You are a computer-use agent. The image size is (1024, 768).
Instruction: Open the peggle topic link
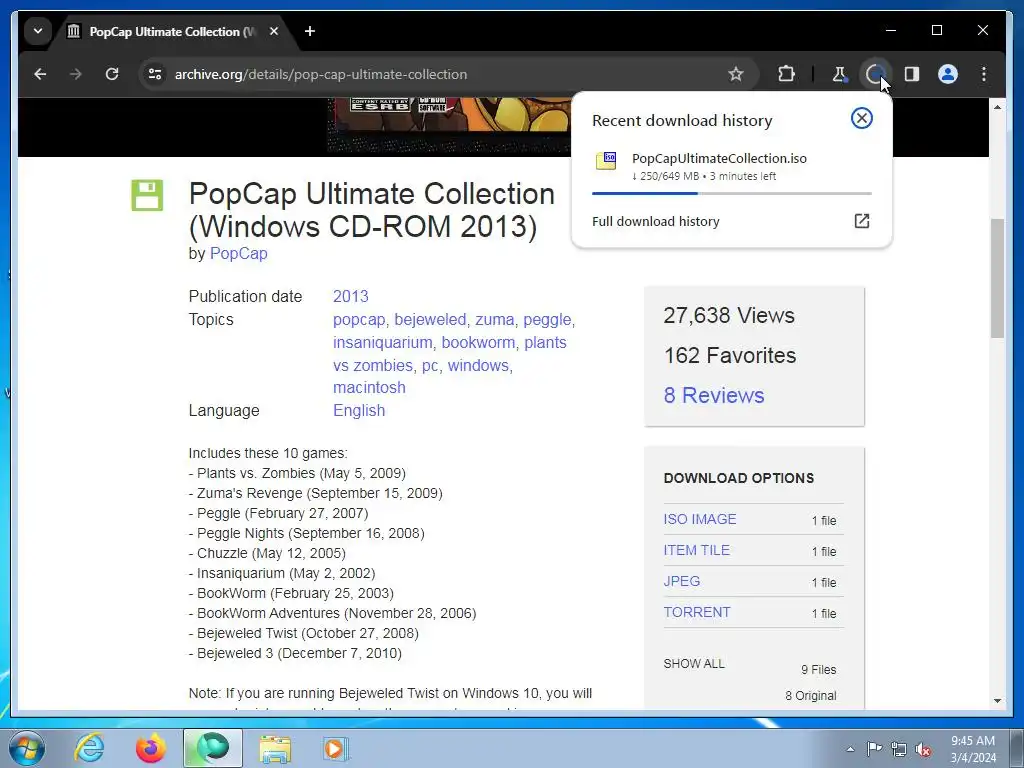coord(547,320)
